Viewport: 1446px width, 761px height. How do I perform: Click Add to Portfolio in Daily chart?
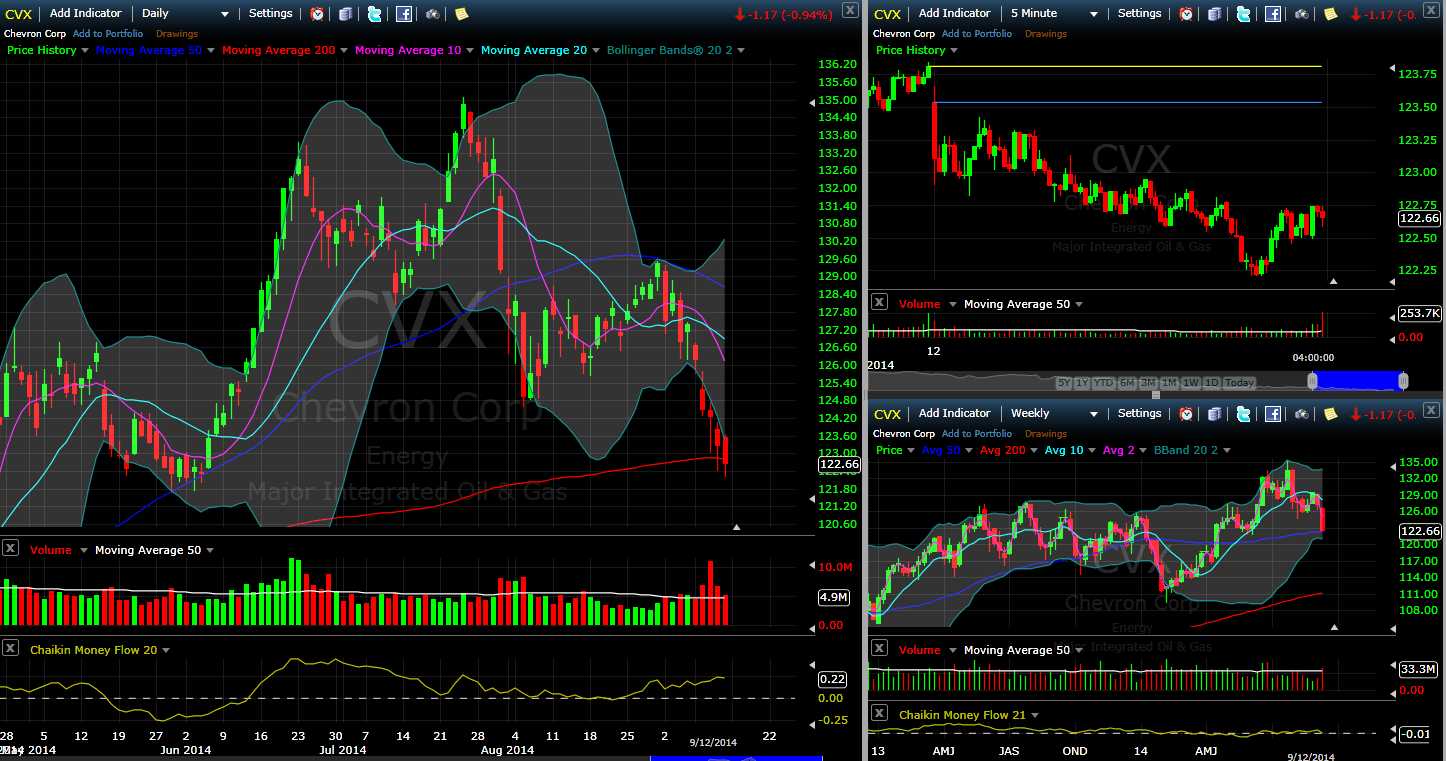[108, 34]
